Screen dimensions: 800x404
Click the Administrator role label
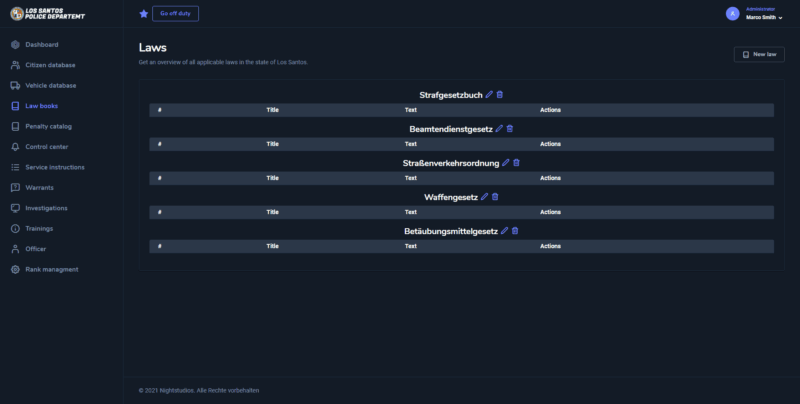pyautogui.click(x=760, y=9)
